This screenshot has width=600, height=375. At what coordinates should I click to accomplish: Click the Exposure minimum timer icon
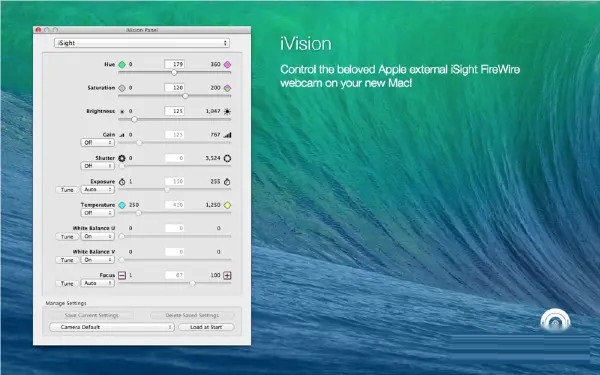[x=122, y=182]
